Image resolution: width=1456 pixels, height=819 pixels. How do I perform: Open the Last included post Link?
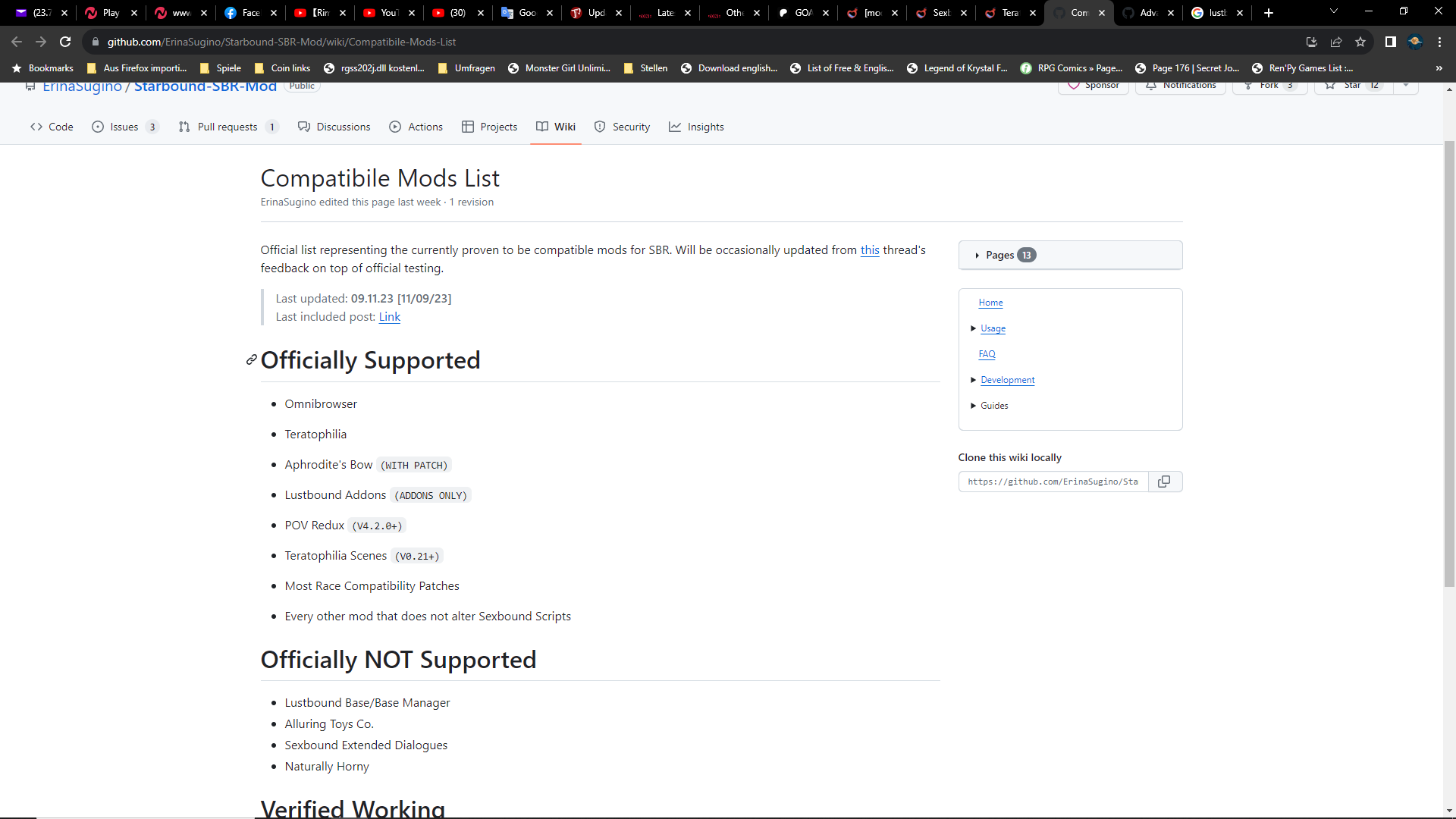(389, 317)
